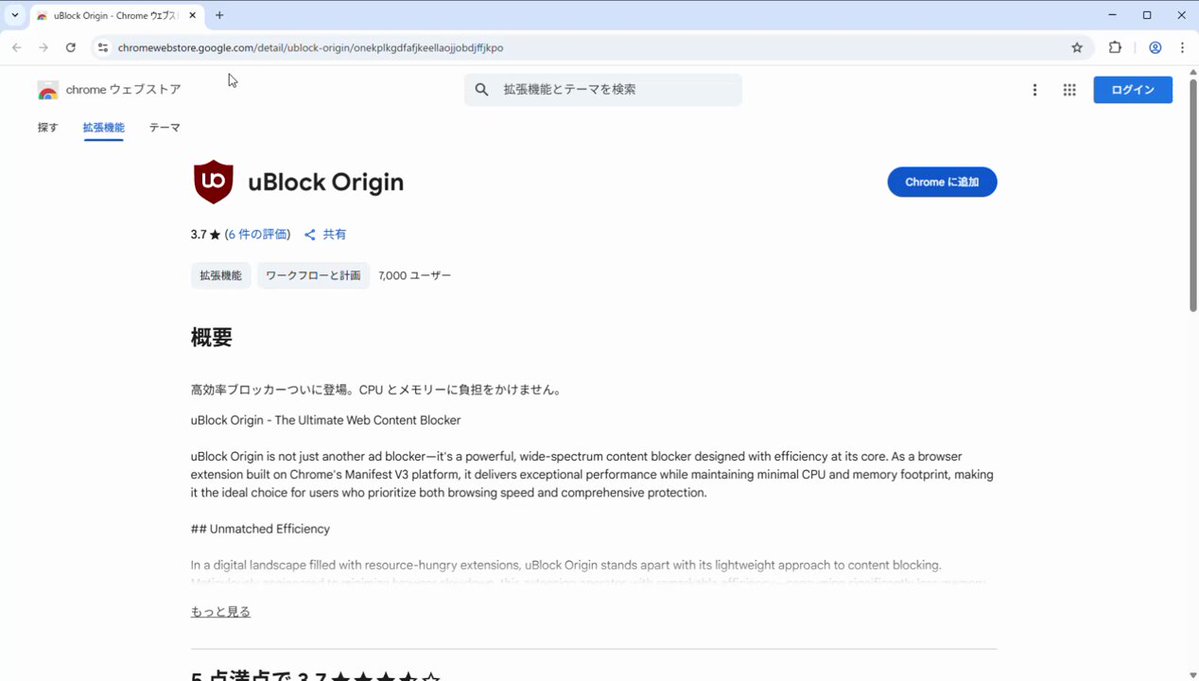Focus the '拡張機能とテーマを検索' search field
Viewport: 1199px width, 681px height.
603,89
